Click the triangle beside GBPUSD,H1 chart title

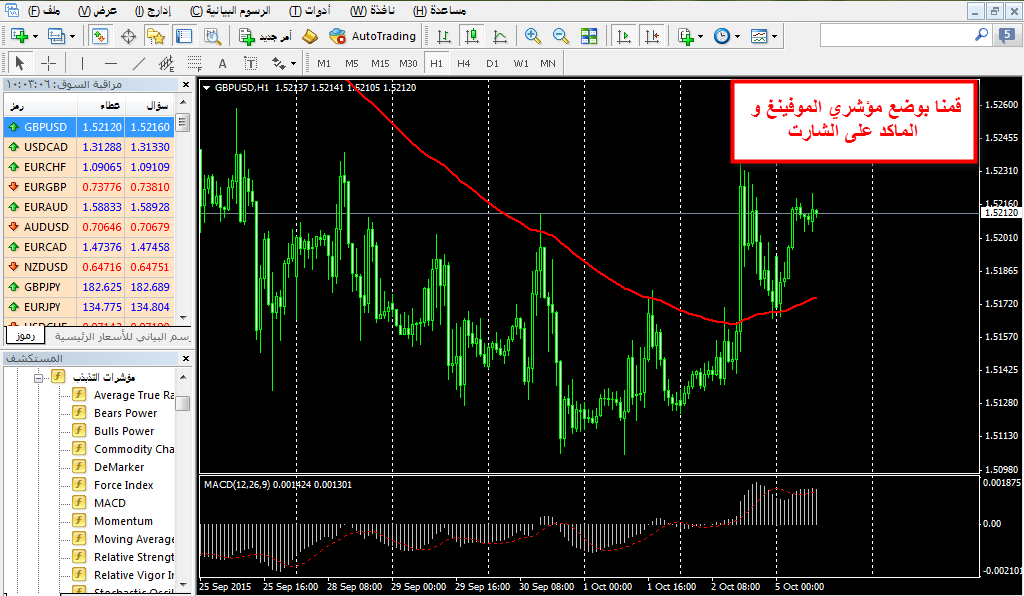(x=207, y=87)
